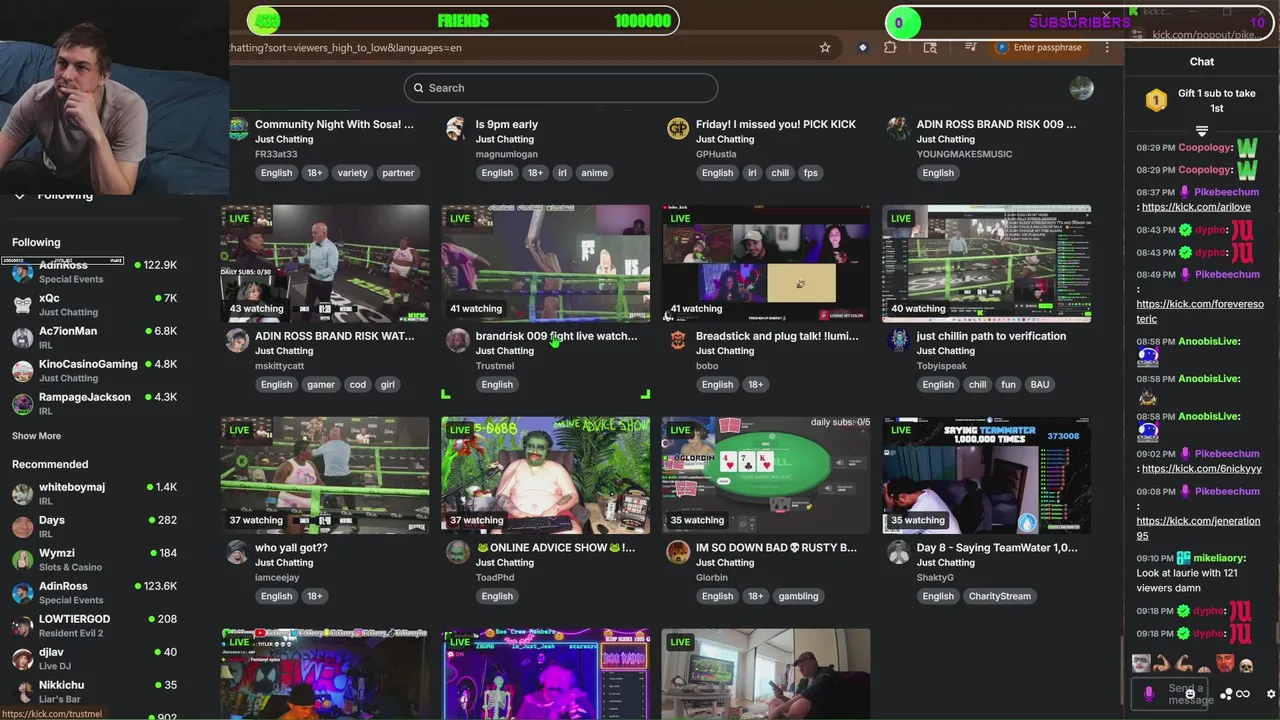Collapse the pinned gift banner in chat
This screenshot has width=1280, height=720.
1202,131
